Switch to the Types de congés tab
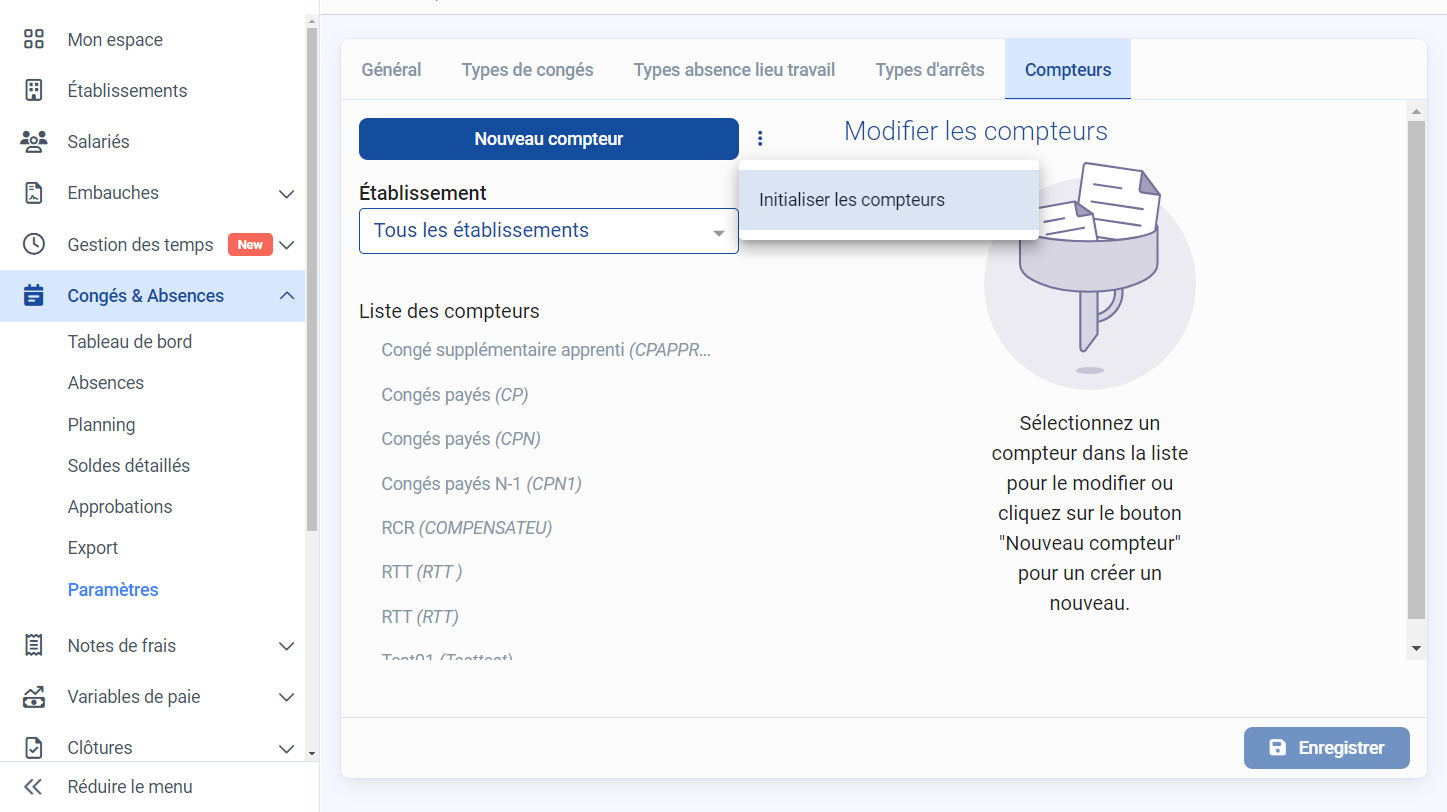The height and width of the screenshot is (812, 1447). [x=527, y=70]
